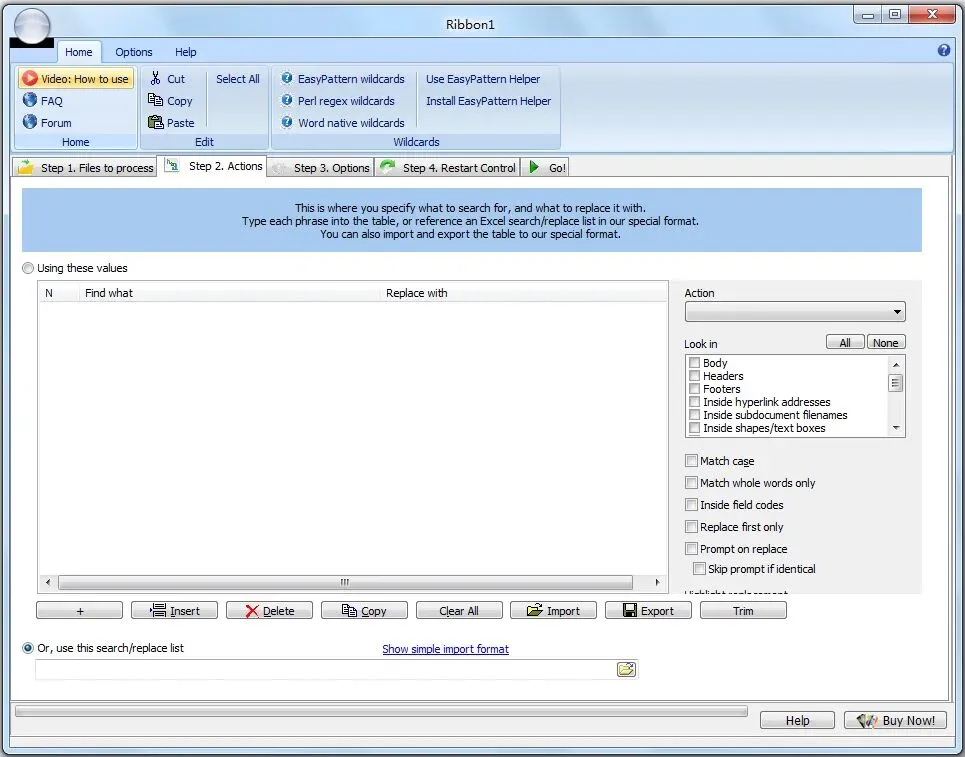Viewport: 965px width, 757px height.
Task: Open Show simple import format link
Action: pos(445,649)
